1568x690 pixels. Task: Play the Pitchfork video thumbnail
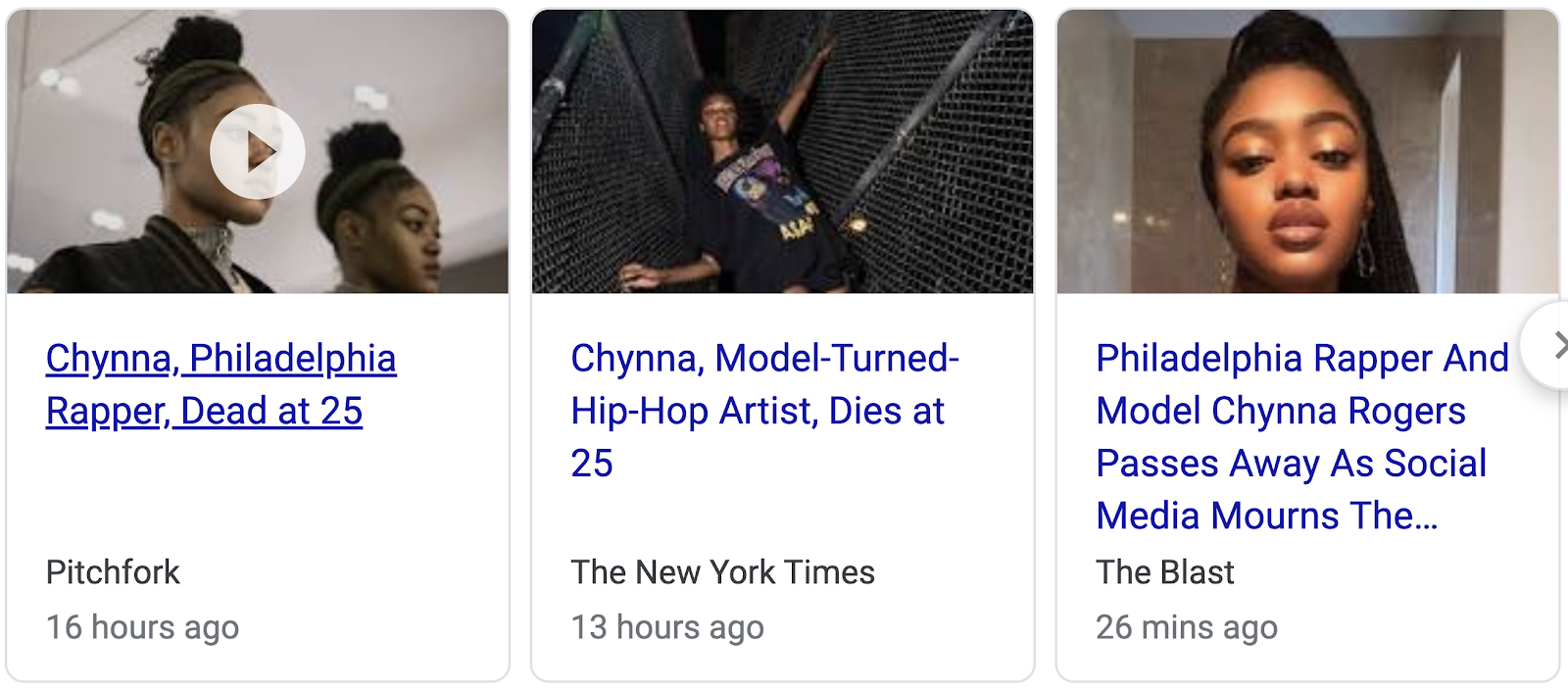click(258, 152)
